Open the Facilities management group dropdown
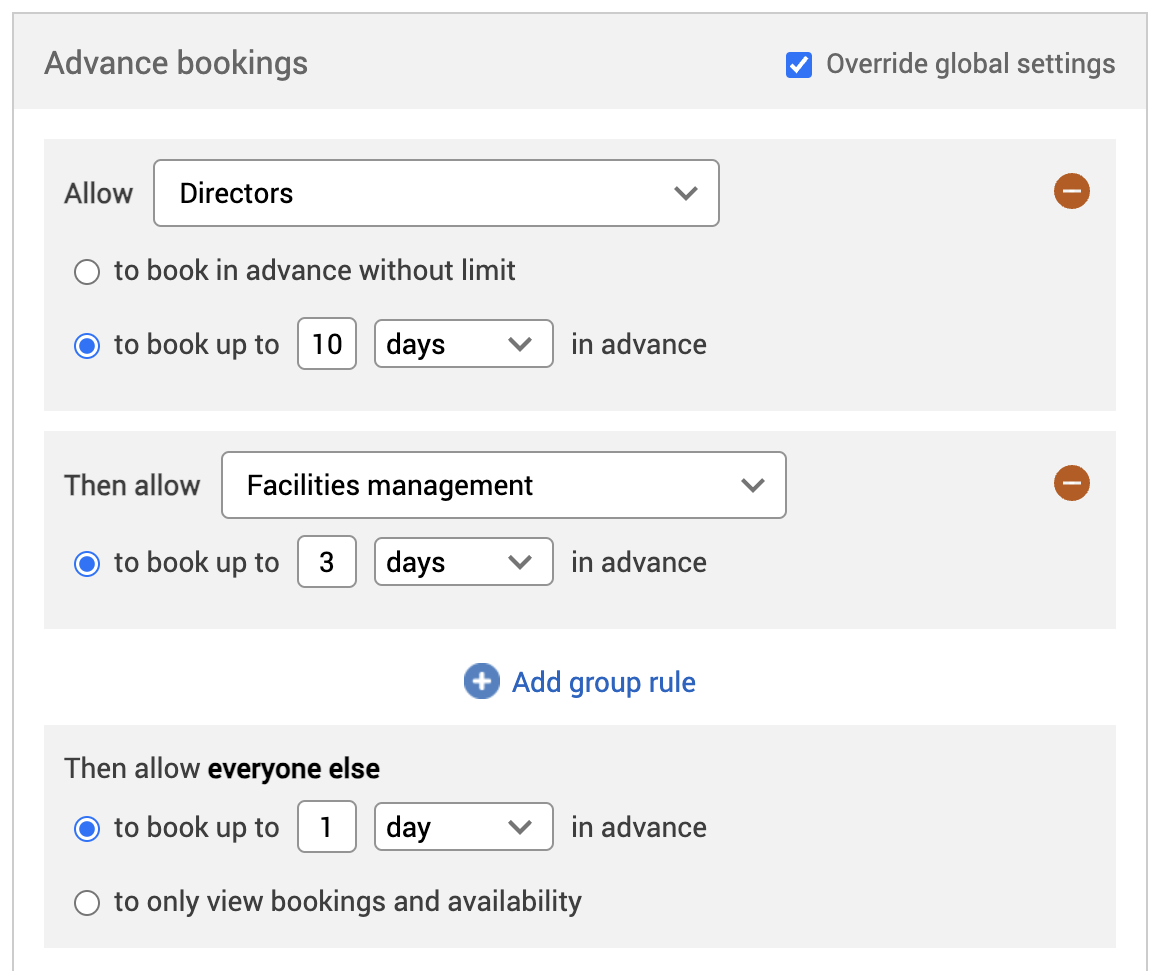The width and height of the screenshot is (1158, 971). pos(503,486)
